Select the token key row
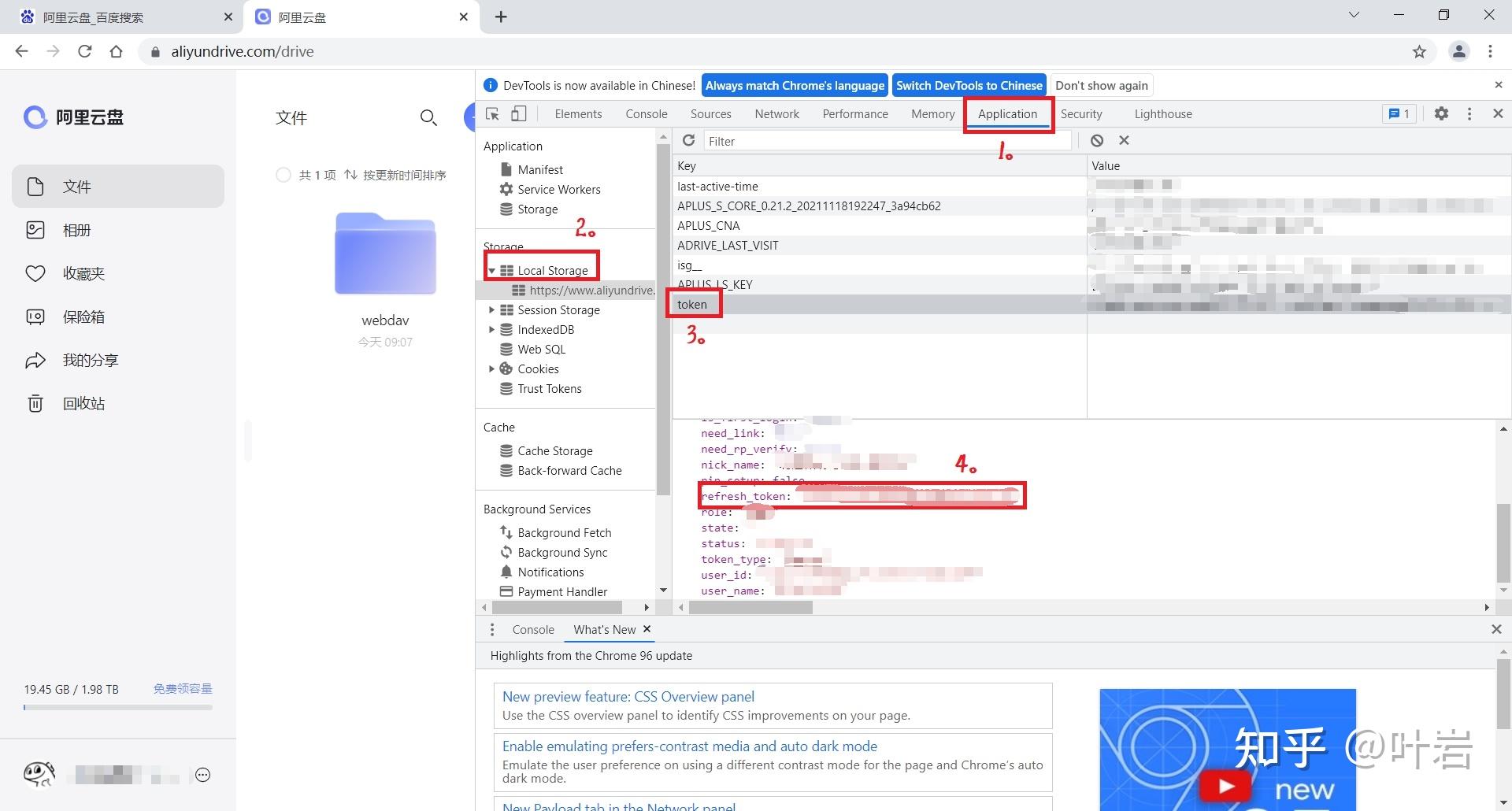 tap(1091, 305)
